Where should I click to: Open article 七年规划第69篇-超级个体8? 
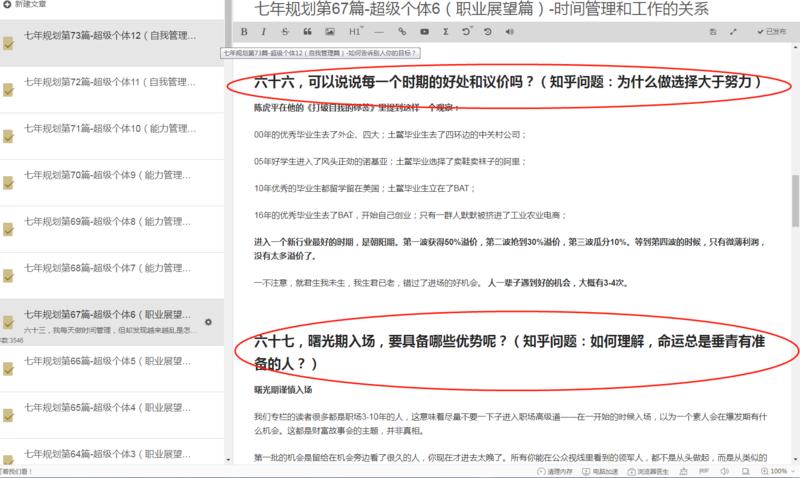[x=112, y=229]
